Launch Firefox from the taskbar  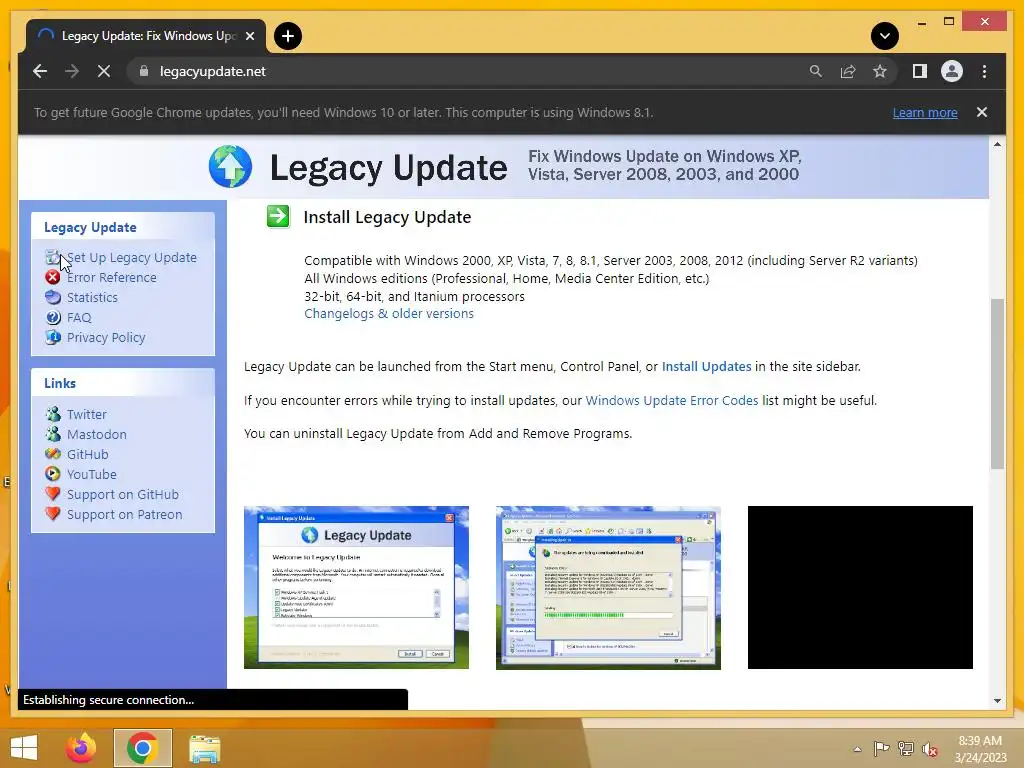[81, 748]
